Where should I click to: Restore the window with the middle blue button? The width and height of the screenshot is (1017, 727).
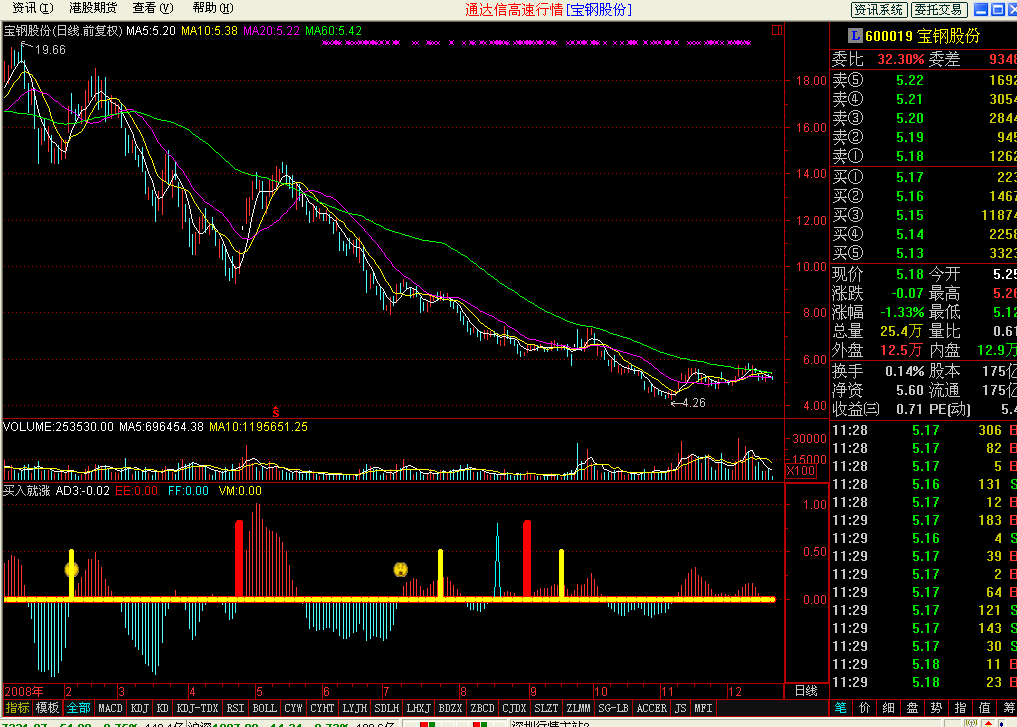coord(997,9)
